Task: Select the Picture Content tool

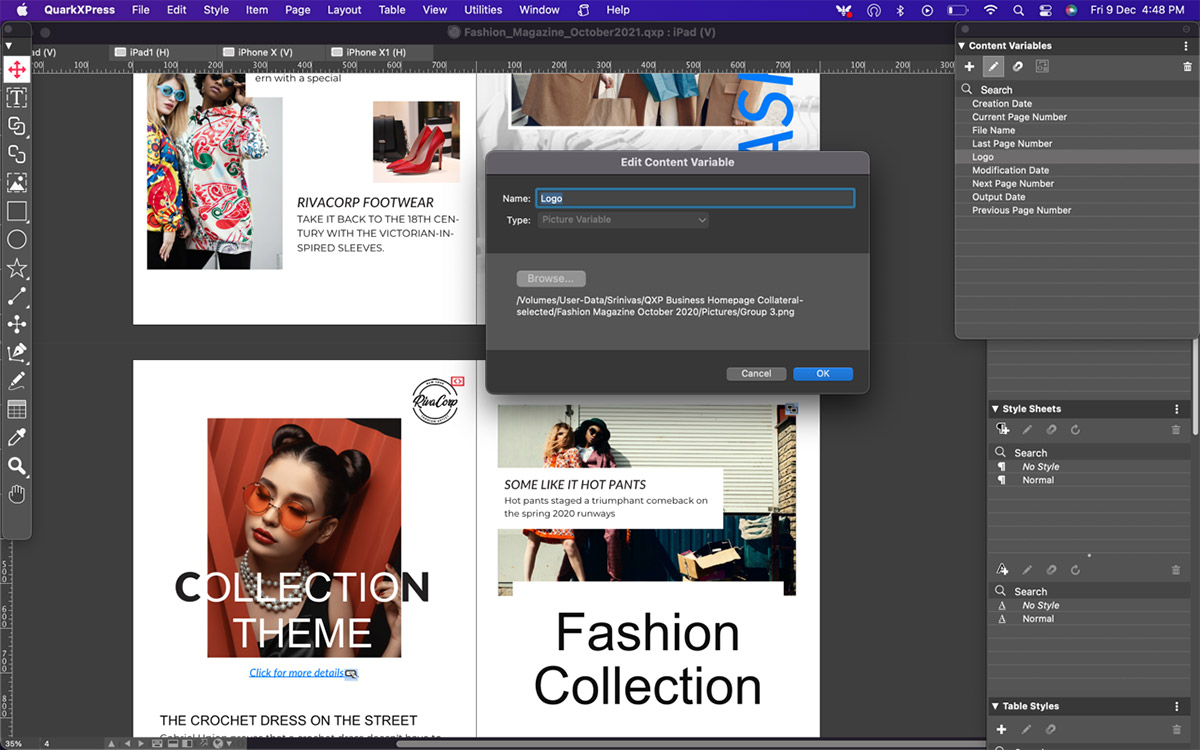Action: [x=16, y=183]
